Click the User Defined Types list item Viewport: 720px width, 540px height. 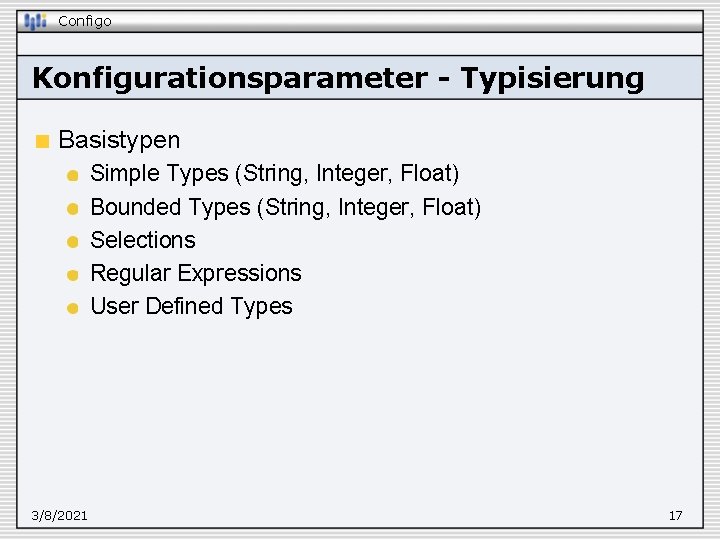point(191,306)
